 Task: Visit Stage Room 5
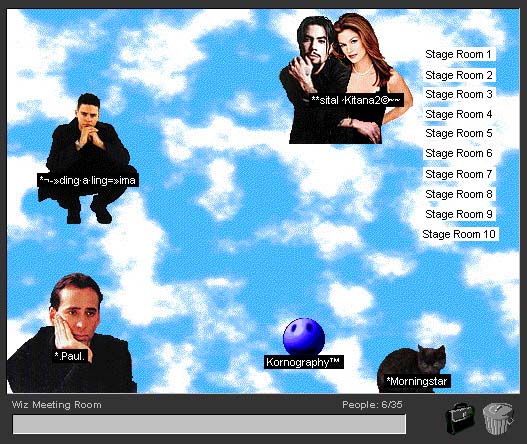click(x=459, y=133)
